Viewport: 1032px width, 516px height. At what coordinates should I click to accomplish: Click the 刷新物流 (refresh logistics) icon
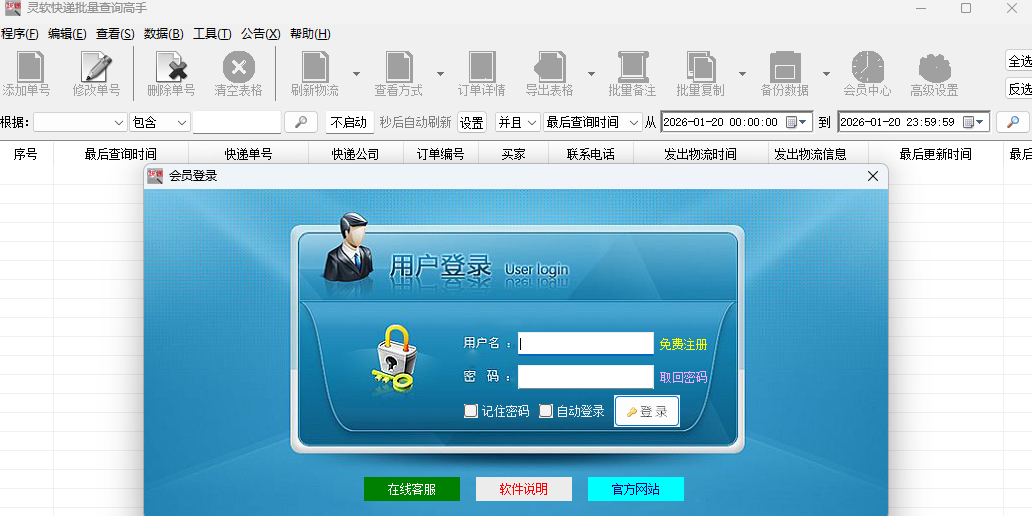(x=315, y=68)
